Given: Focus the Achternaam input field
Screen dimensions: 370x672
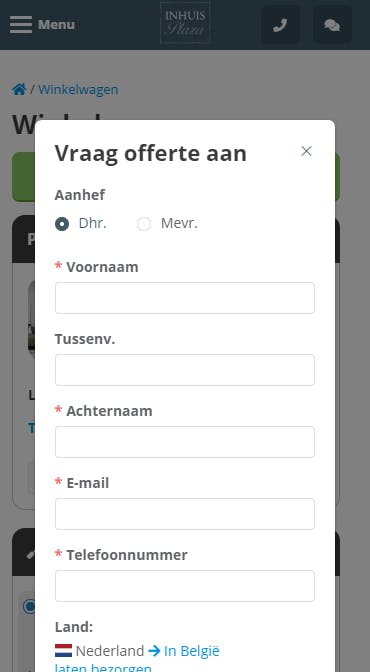Looking at the screenshot, I should 185,442.
